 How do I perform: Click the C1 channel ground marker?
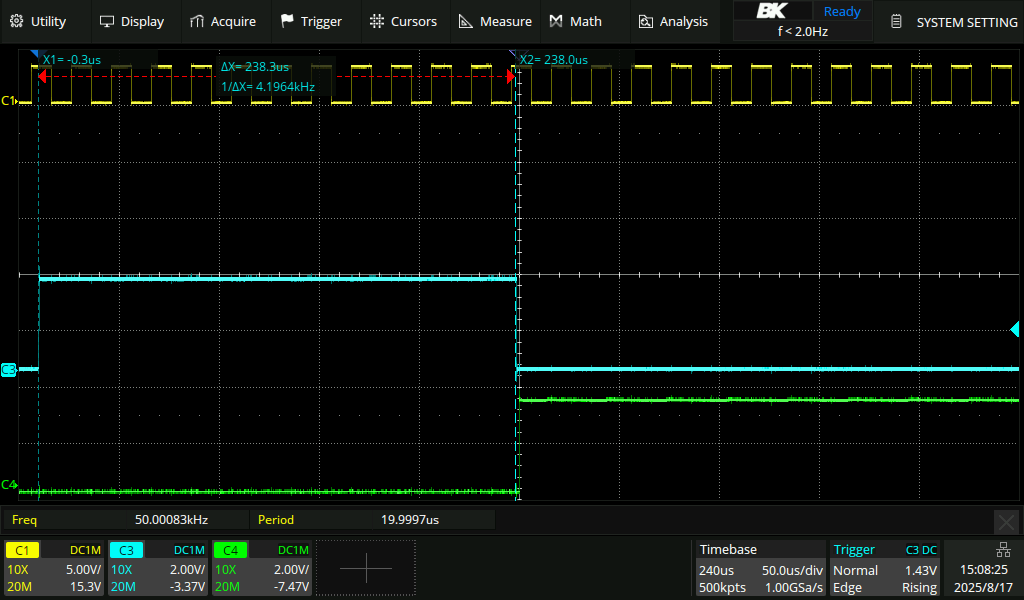8,101
